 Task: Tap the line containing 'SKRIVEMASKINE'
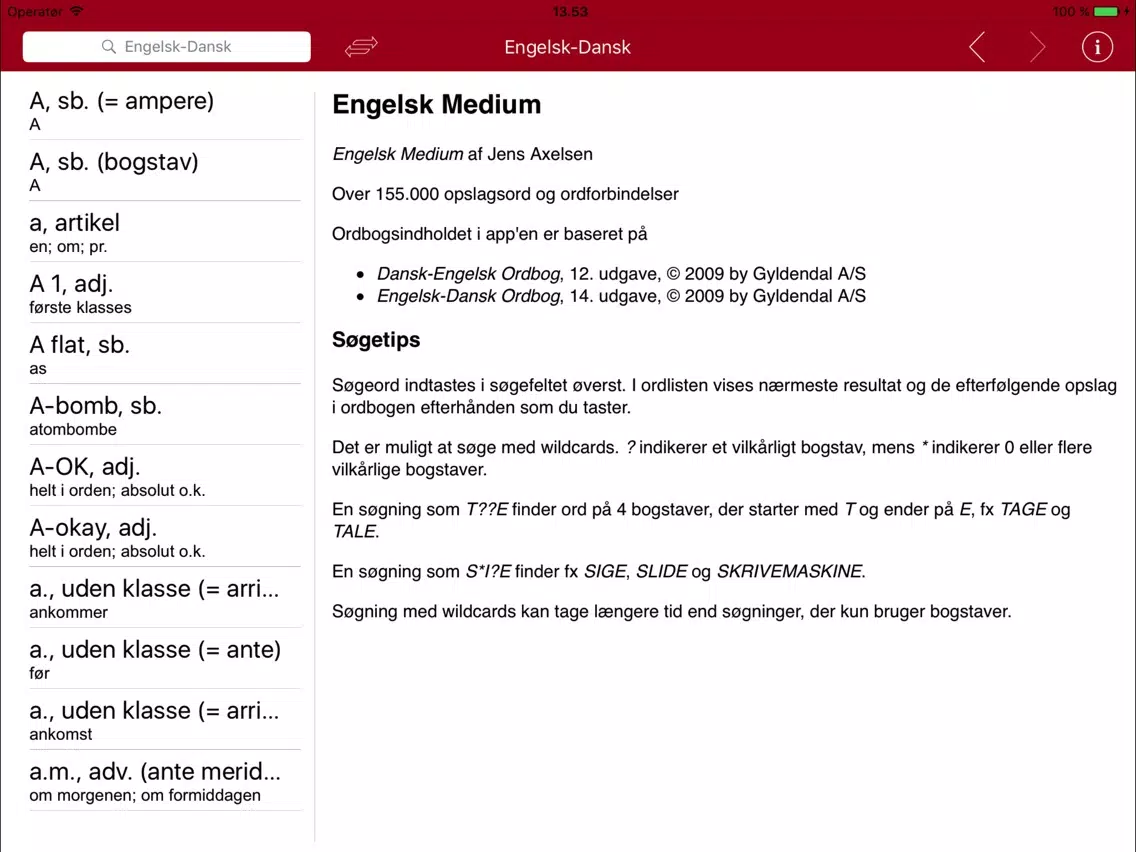click(x=599, y=572)
